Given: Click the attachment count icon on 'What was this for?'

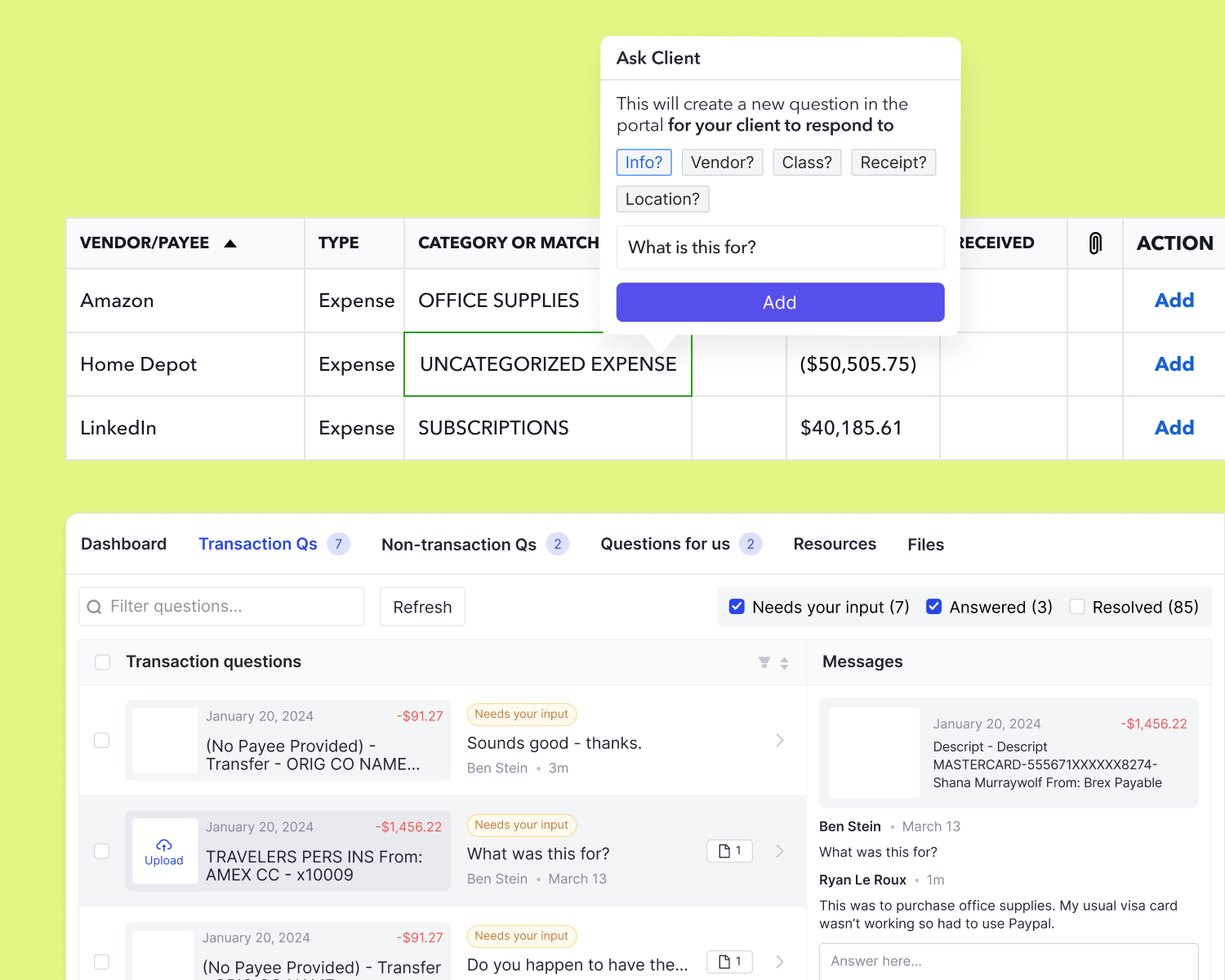Looking at the screenshot, I should click(728, 850).
